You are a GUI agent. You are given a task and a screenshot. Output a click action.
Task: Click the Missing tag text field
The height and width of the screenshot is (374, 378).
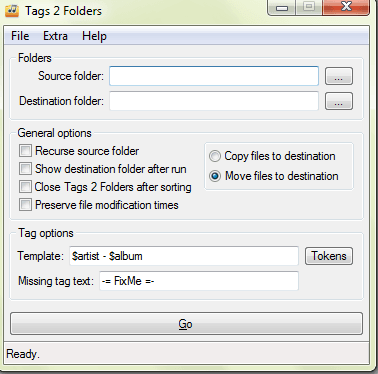(199, 281)
